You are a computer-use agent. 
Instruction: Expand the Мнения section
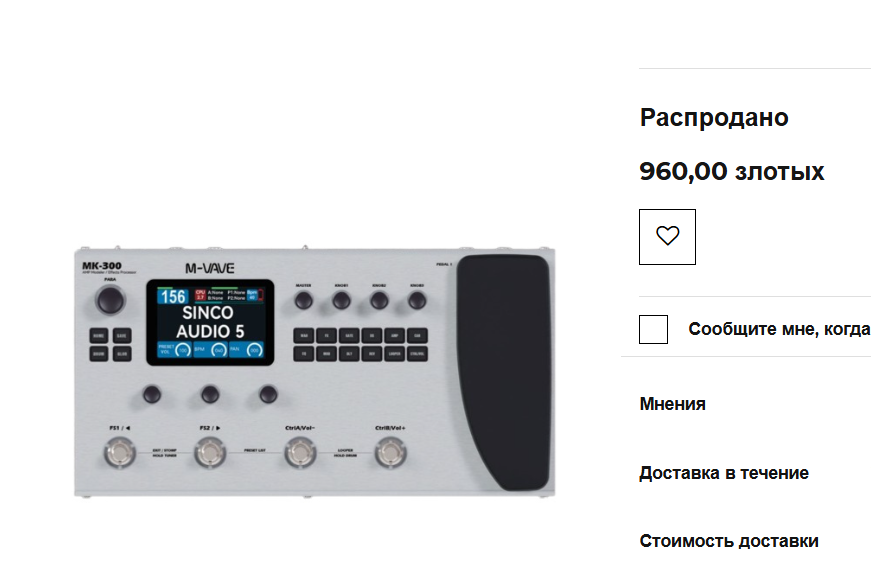[673, 404]
